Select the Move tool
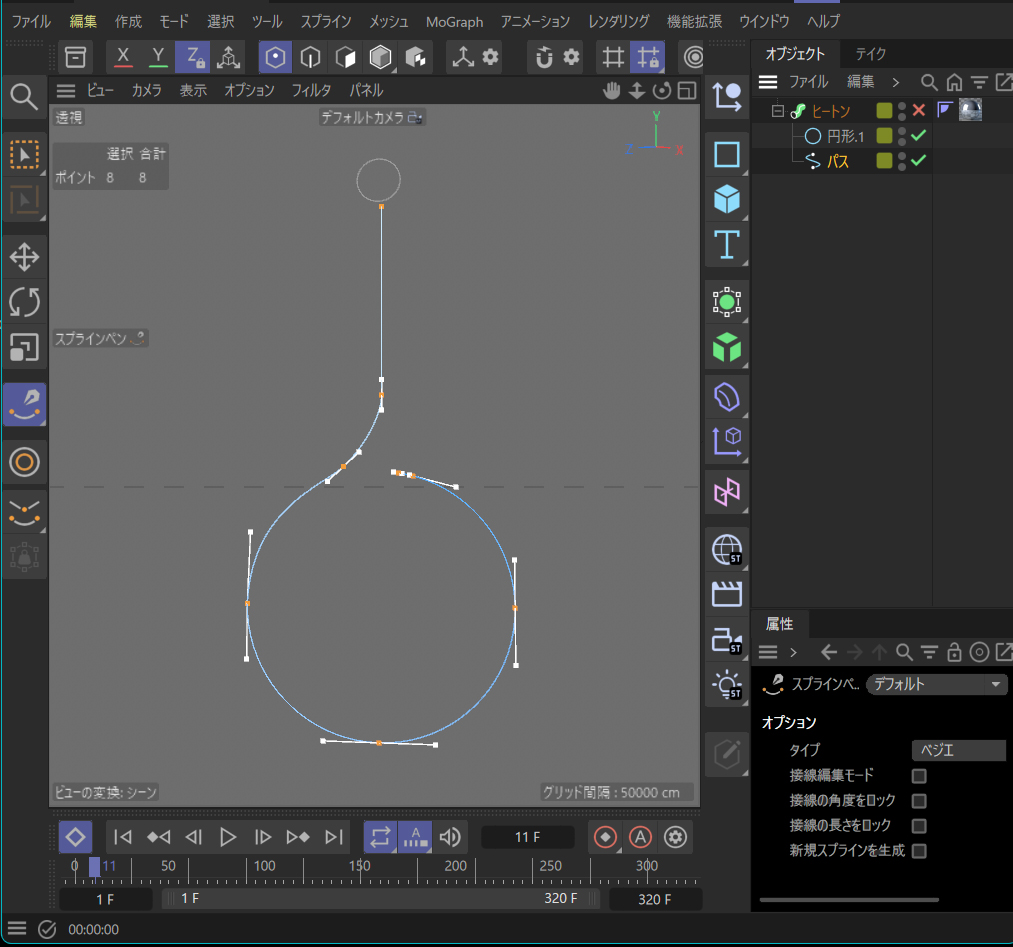Screen dimensions: 1013x947 coord(24,256)
